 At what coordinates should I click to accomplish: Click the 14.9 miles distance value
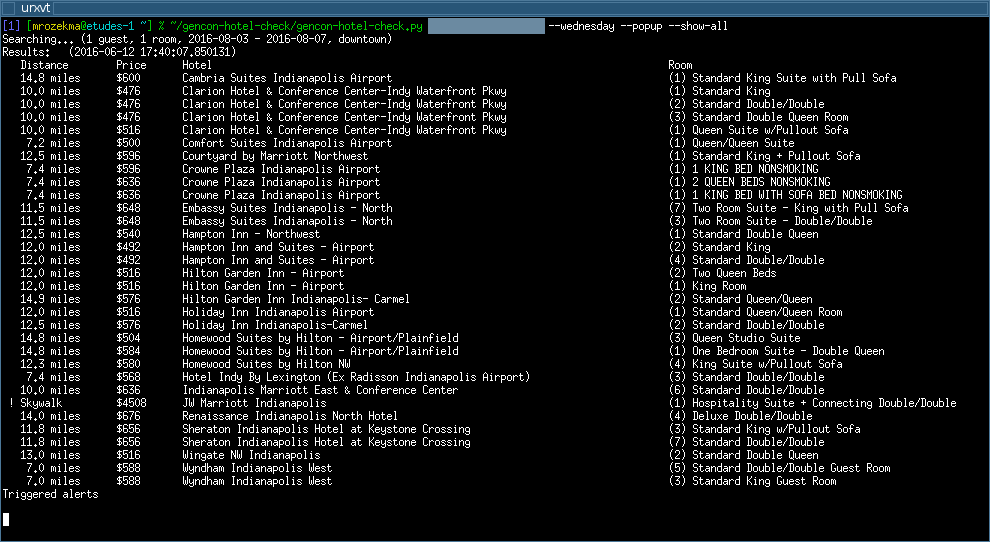51,299
